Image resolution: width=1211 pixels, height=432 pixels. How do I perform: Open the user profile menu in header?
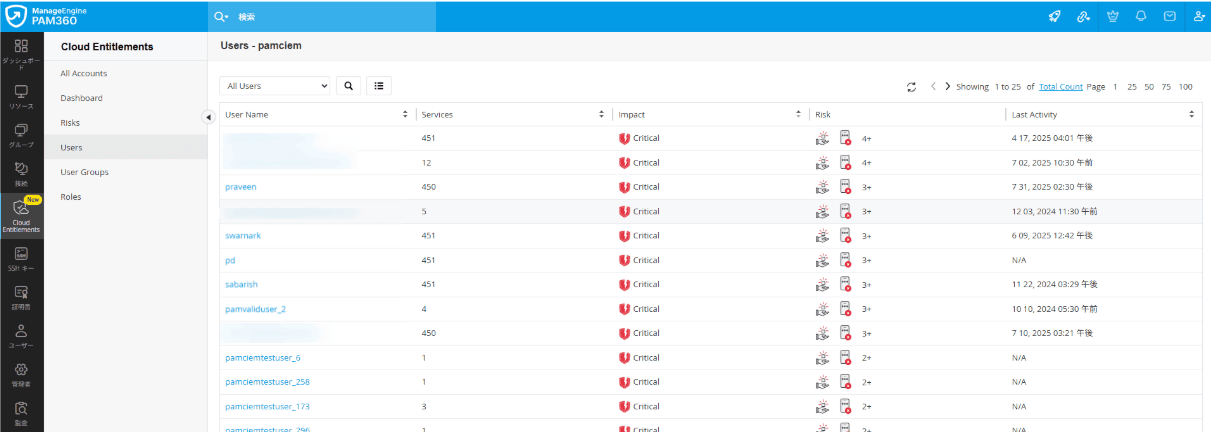(1199, 16)
